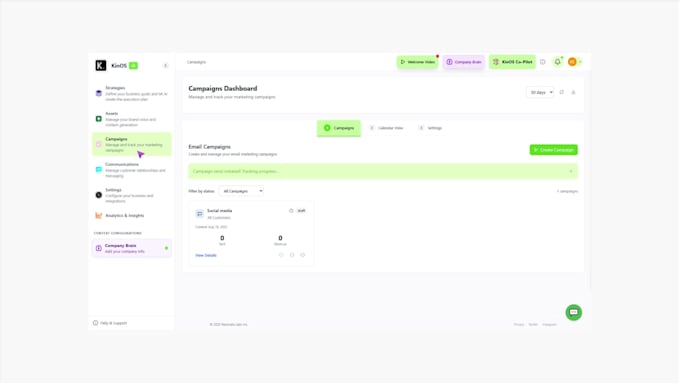Click the Create Campaign button
The image size is (680, 383).
point(553,150)
